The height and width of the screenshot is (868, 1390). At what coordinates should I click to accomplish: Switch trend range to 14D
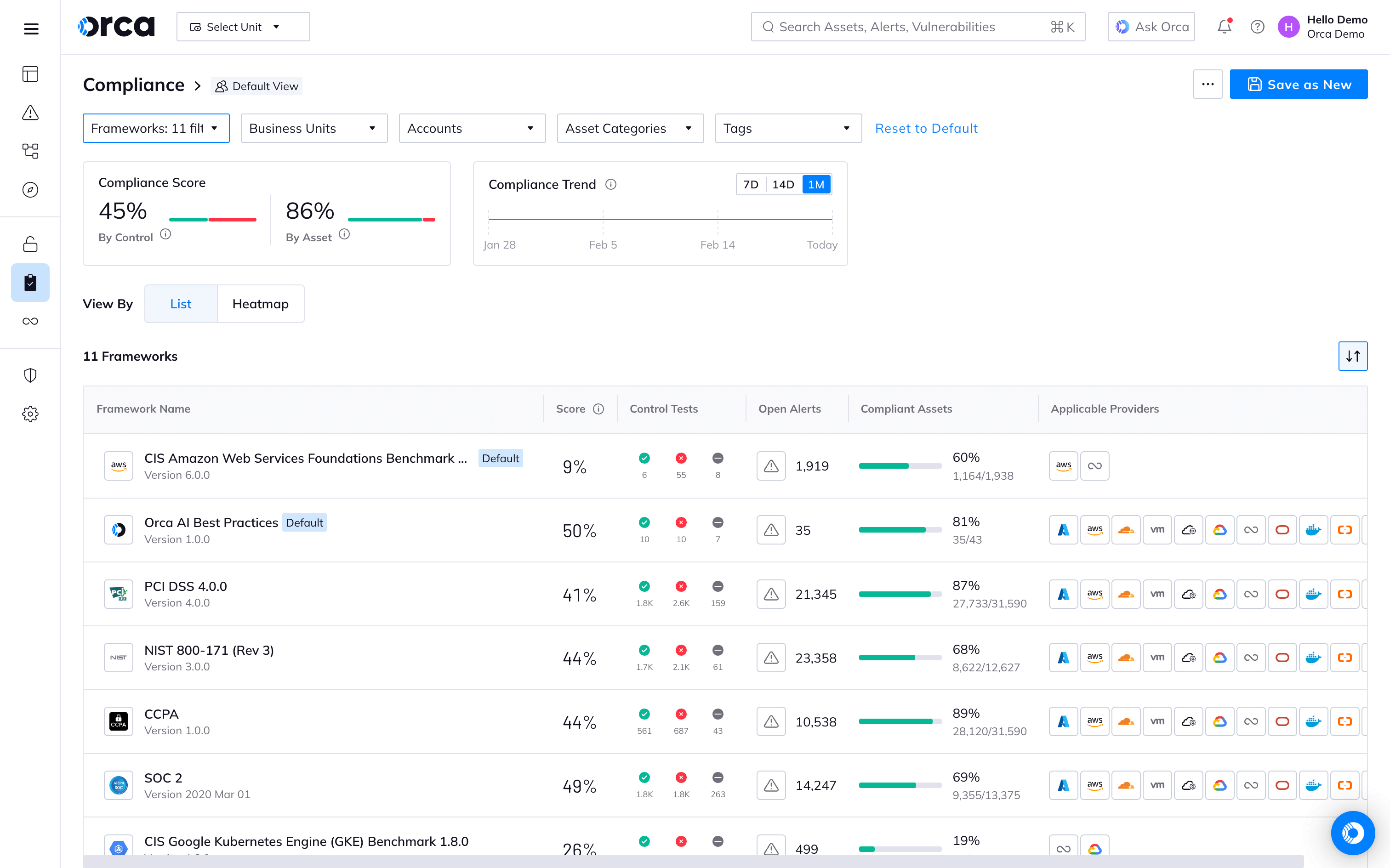783,184
